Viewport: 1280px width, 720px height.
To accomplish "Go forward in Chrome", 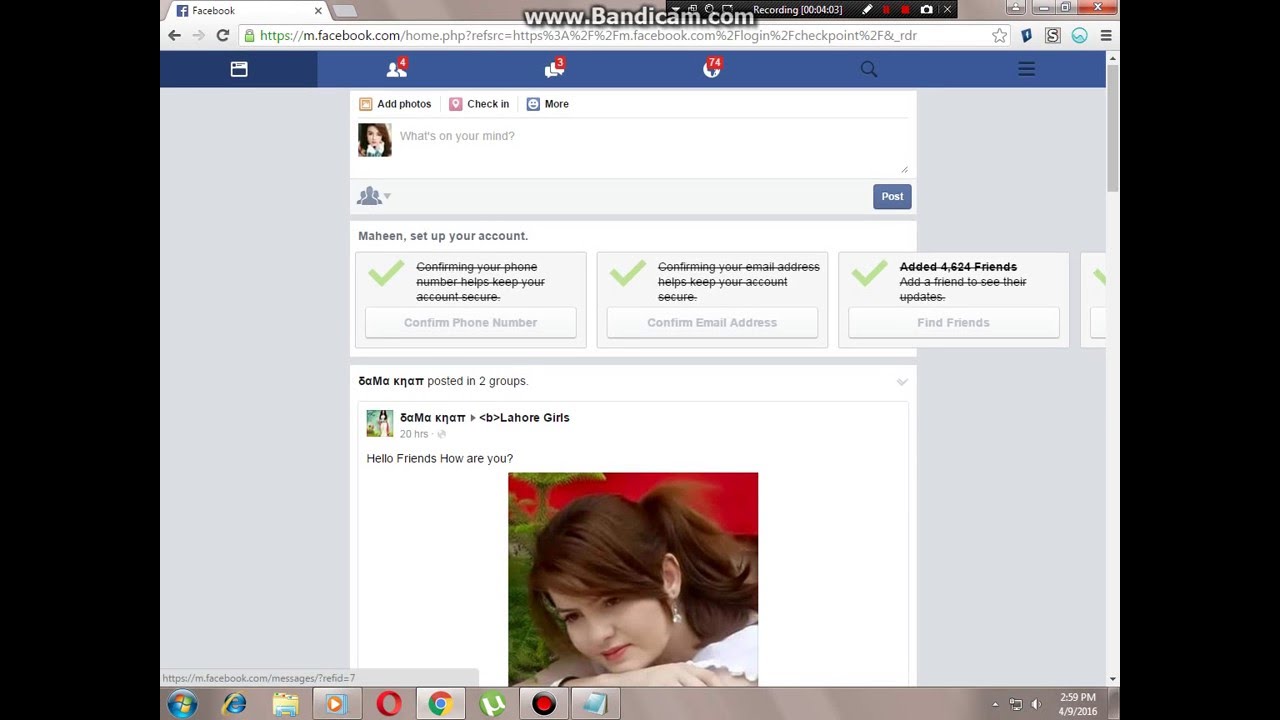I will [x=199, y=35].
